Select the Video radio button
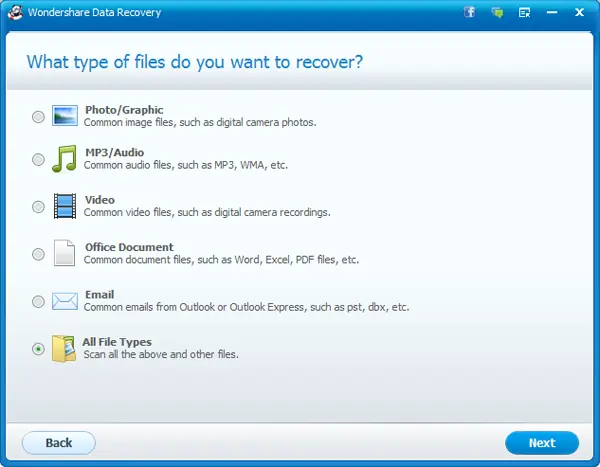The image size is (600, 467). [38, 207]
